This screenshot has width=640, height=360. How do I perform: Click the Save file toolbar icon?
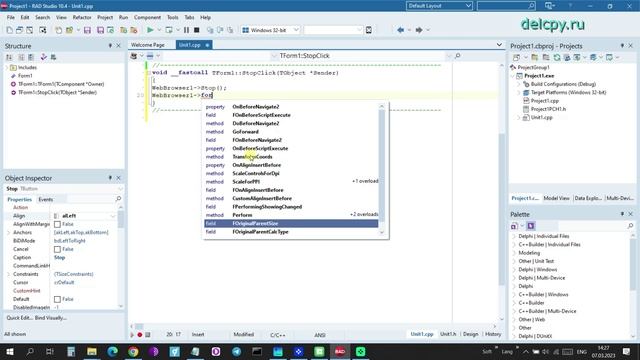click(x=87, y=30)
